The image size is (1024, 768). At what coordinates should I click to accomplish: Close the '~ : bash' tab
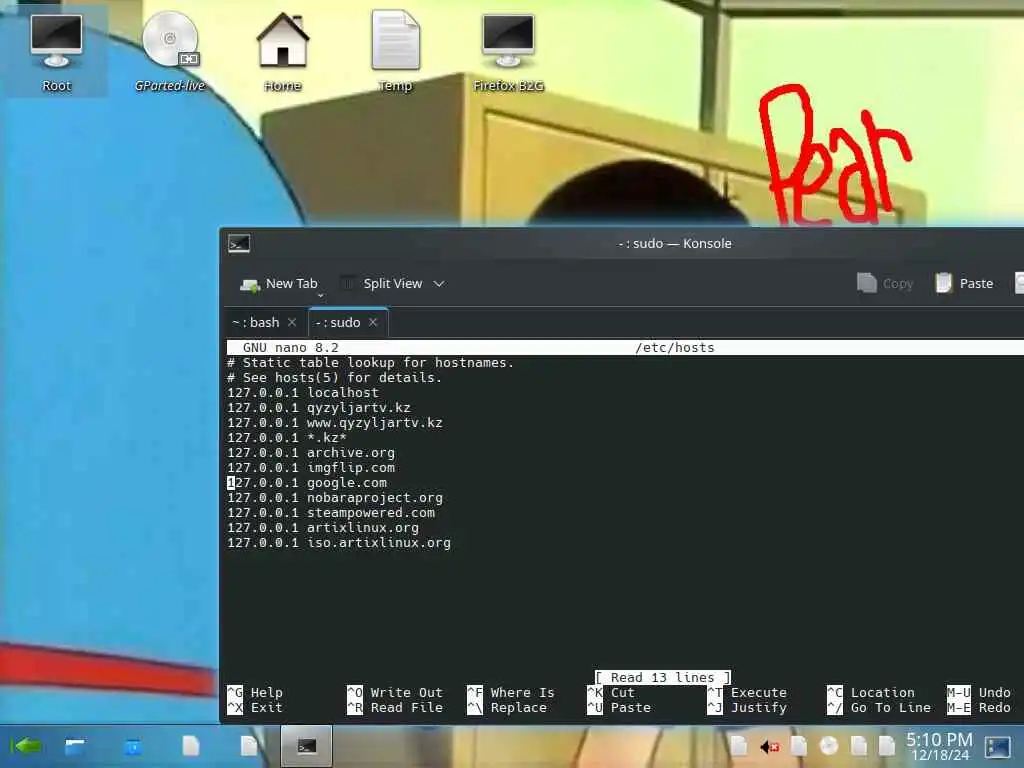292,323
